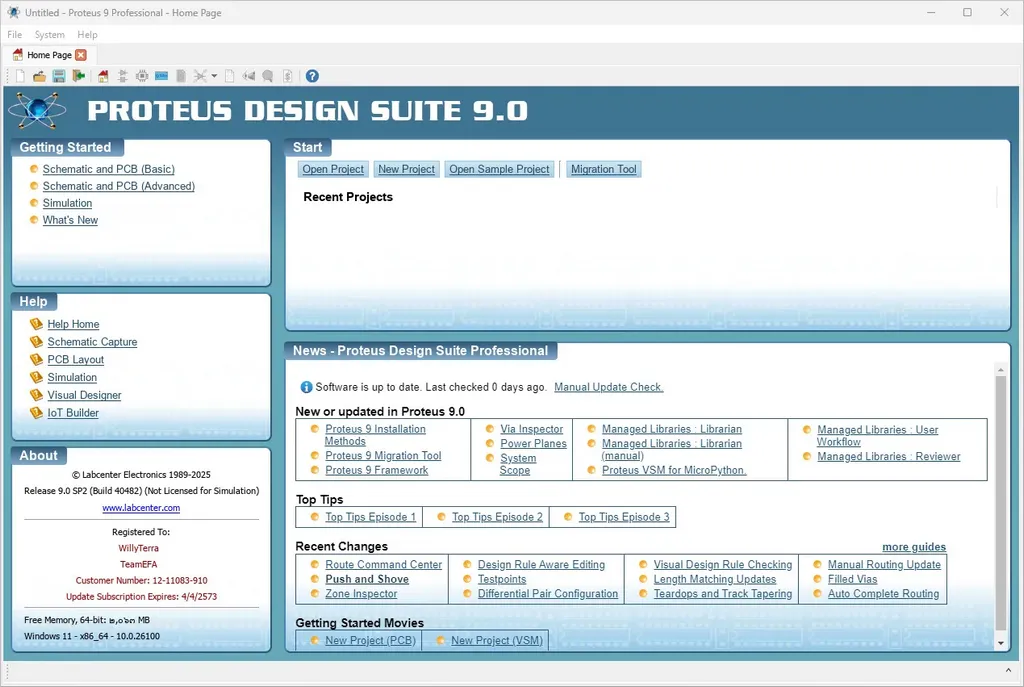1024x687 pixels.
Task: Click Open Sample Project button
Action: click(499, 169)
